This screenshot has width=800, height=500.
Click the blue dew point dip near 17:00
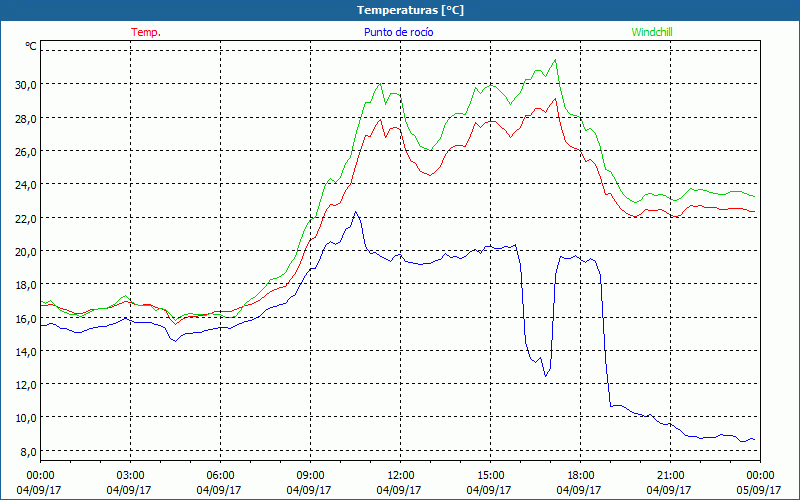point(545,376)
